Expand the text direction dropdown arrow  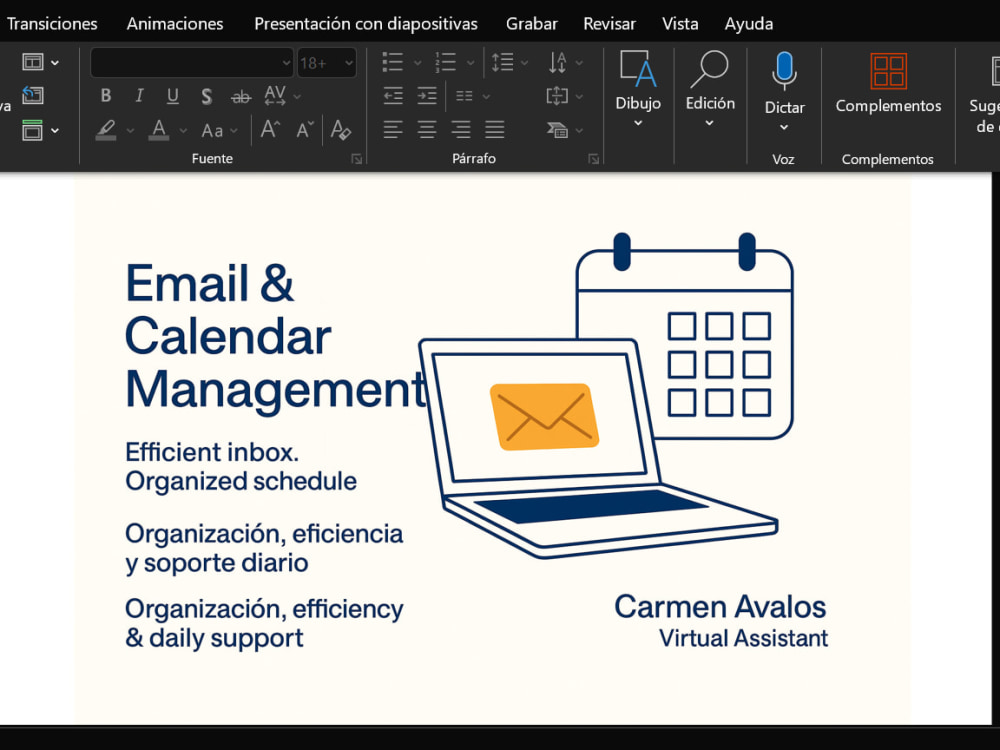click(579, 62)
